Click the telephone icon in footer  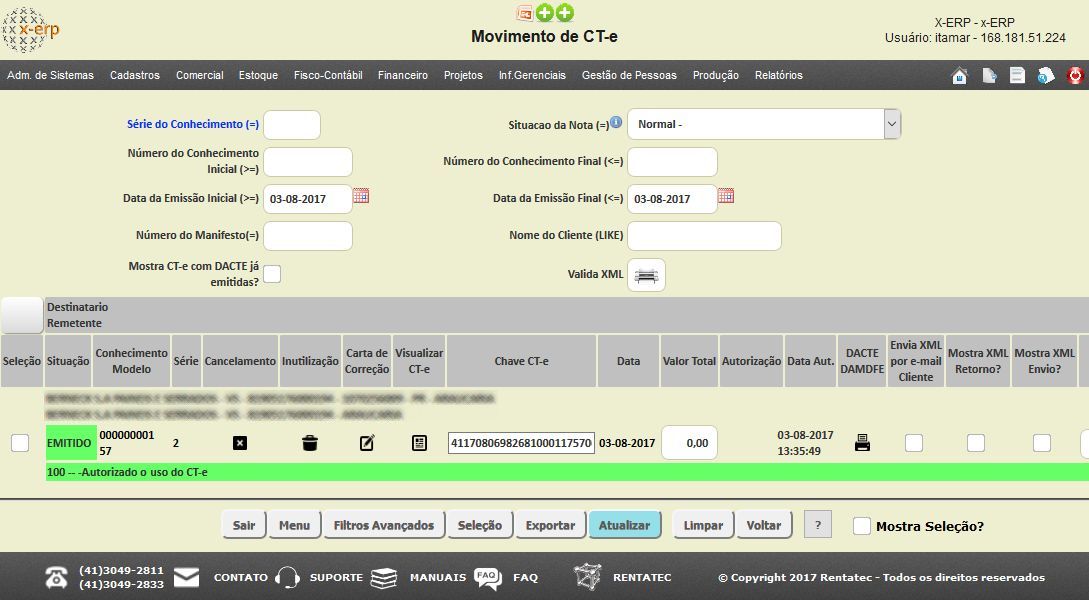point(56,577)
